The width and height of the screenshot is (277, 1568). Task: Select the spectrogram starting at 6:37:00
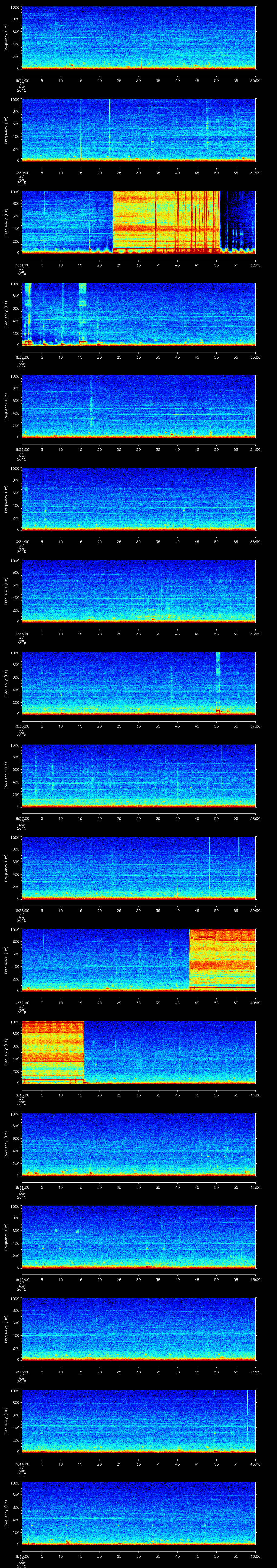click(x=138, y=775)
